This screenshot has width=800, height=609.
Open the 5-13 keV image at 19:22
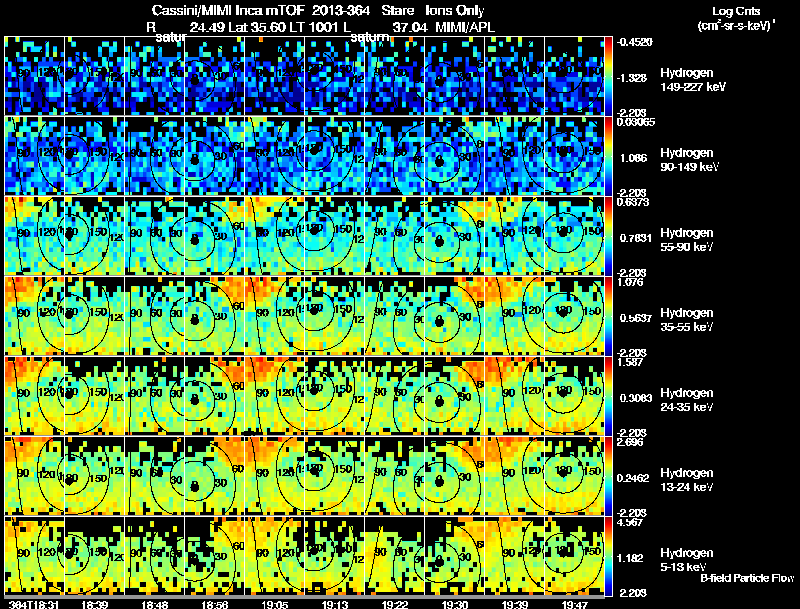[395, 556]
